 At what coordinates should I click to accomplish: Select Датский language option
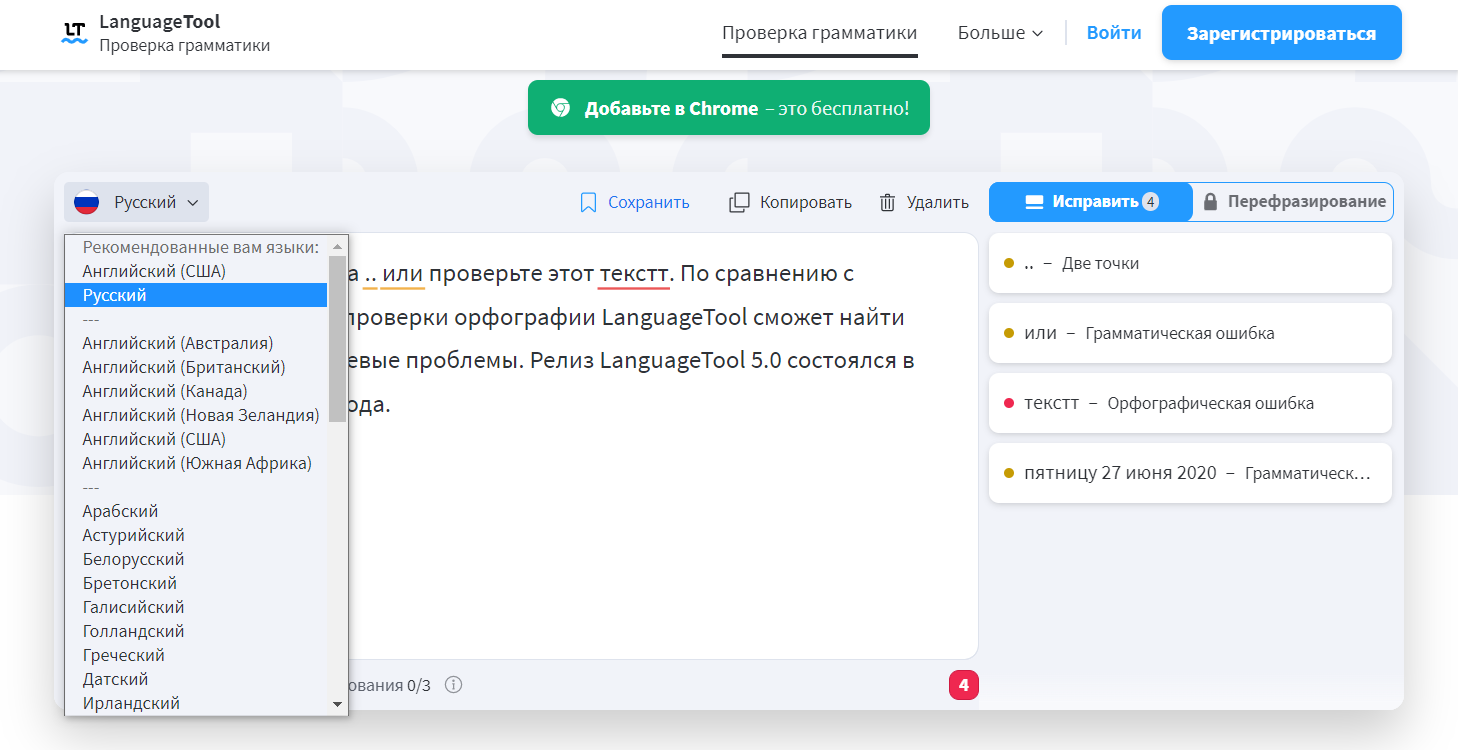(196, 679)
